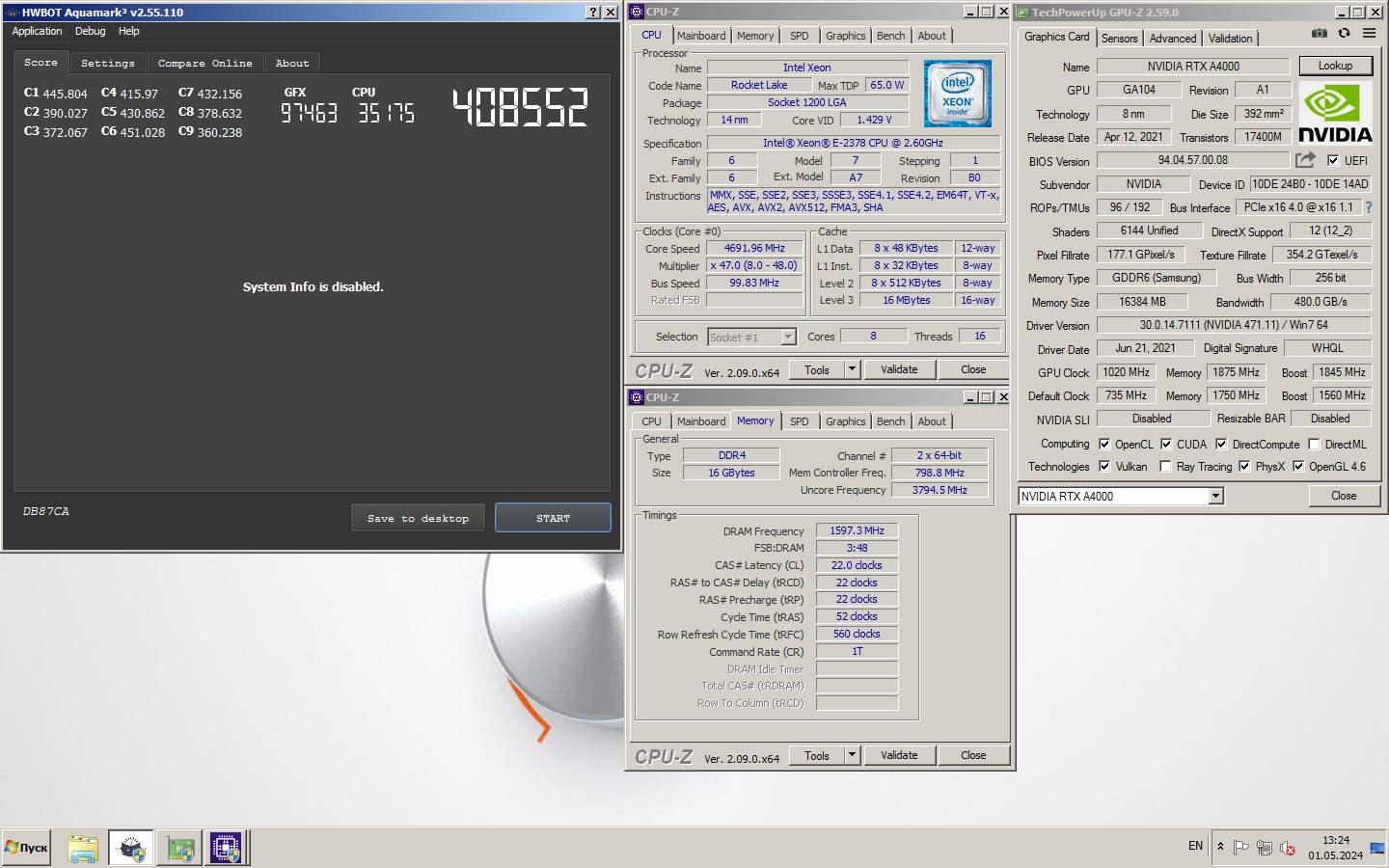Open the NVIDIA RTX A4000 GPU selector dropdown
The height and width of the screenshot is (868, 1389).
coord(1215,496)
